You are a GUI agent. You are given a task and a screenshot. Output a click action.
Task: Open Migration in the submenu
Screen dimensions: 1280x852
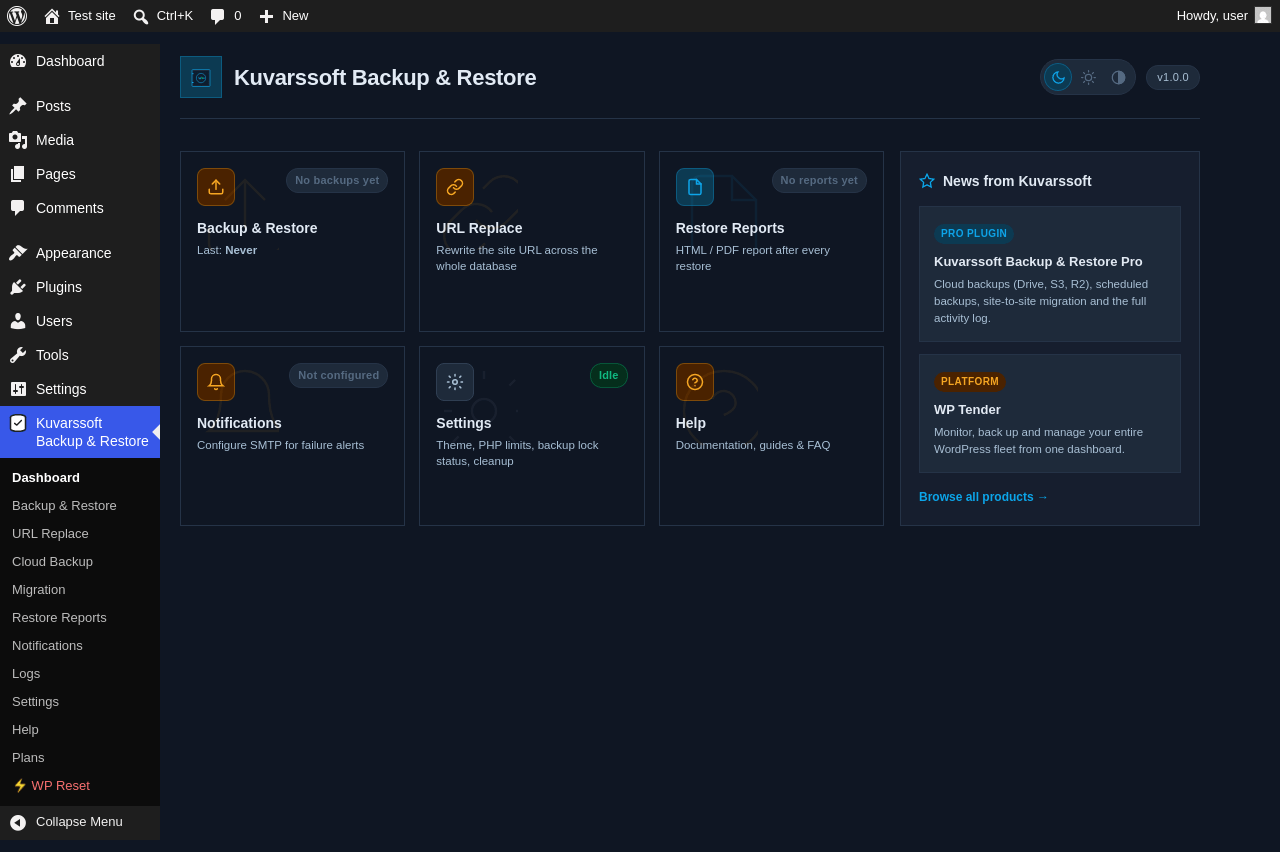(x=38, y=589)
